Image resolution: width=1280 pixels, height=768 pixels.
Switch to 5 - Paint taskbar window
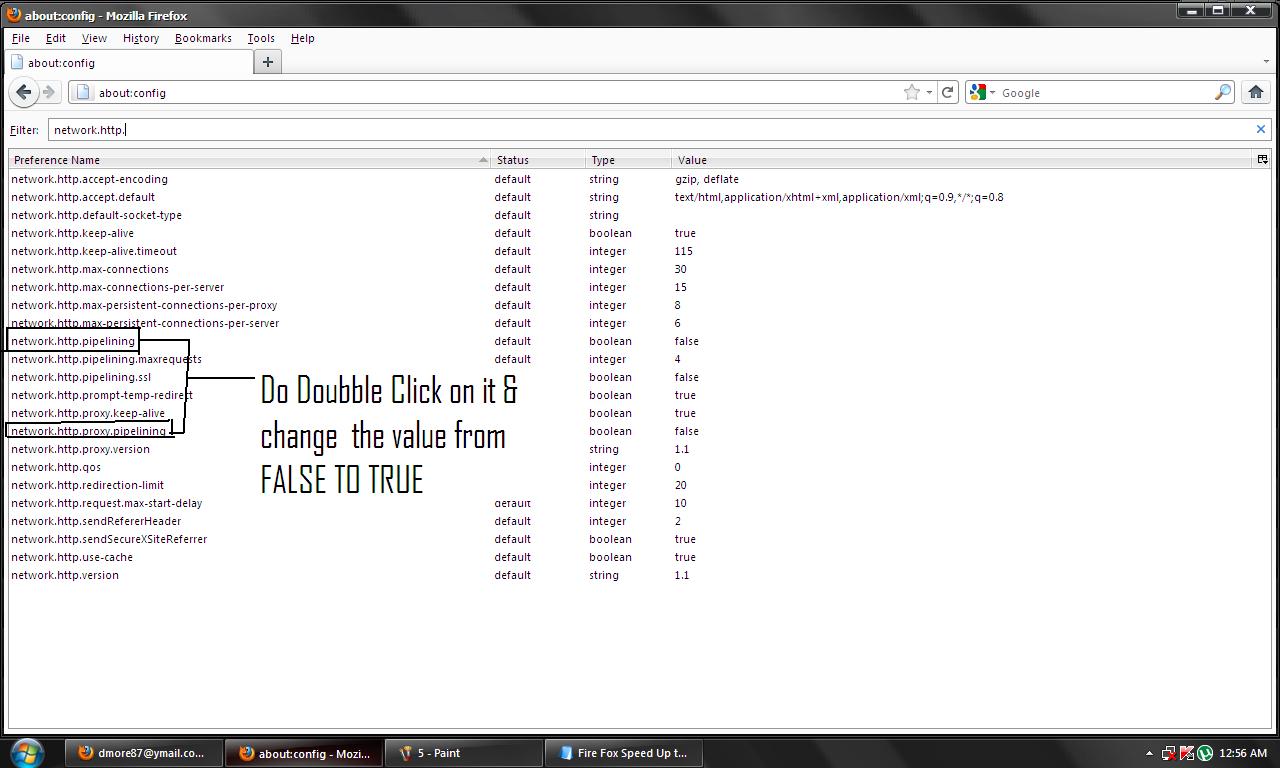tap(464, 753)
